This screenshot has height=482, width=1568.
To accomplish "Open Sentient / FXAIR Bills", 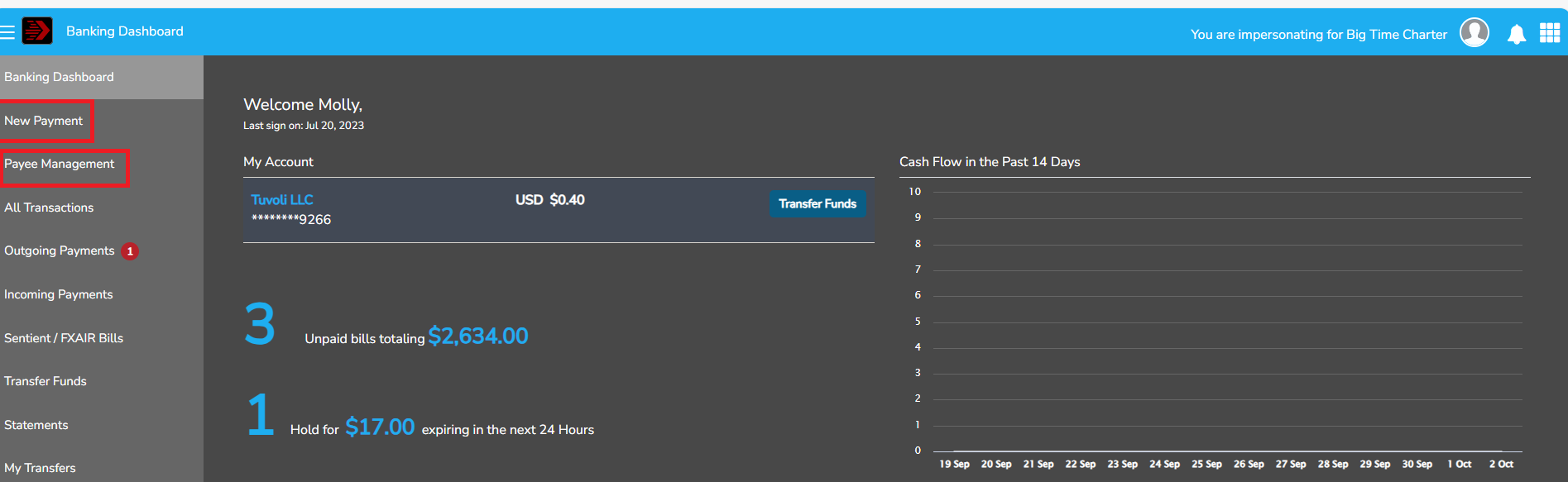I will [64, 338].
